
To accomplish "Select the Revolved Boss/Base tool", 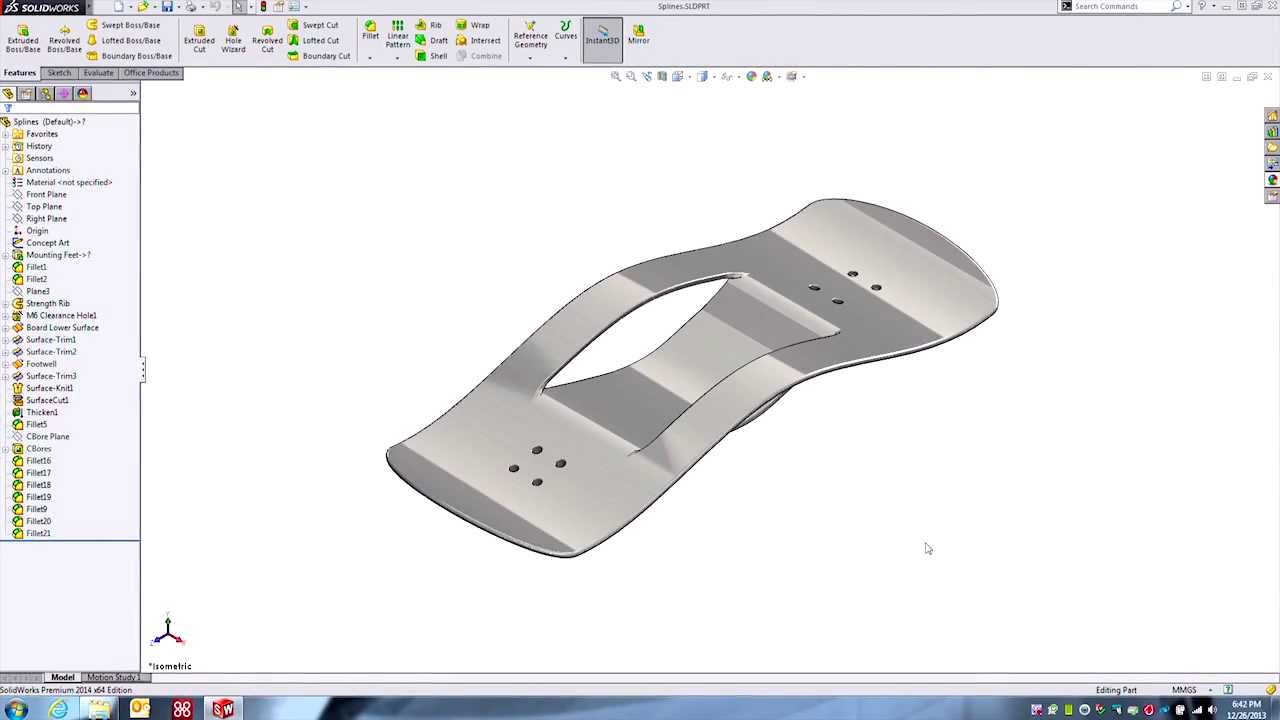I will [64, 38].
